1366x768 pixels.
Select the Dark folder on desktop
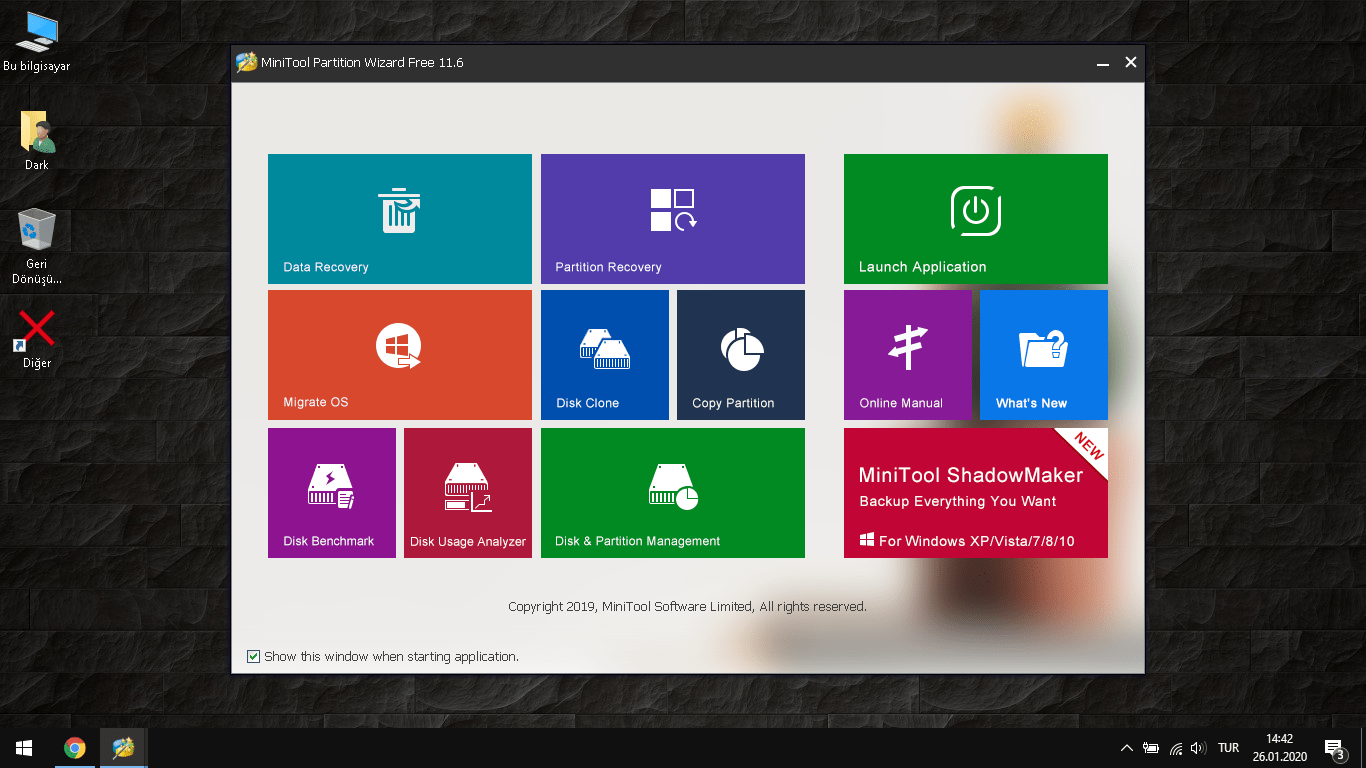37,141
